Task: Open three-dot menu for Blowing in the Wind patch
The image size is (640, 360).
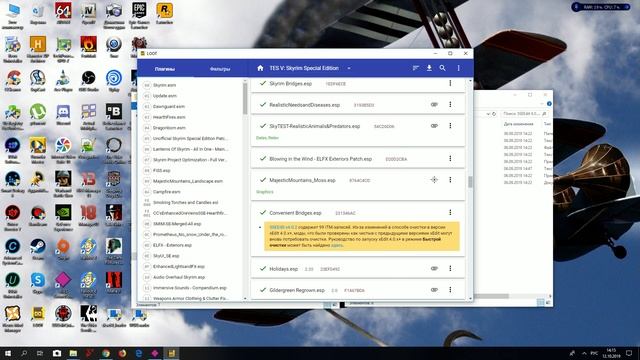Action: point(450,158)
